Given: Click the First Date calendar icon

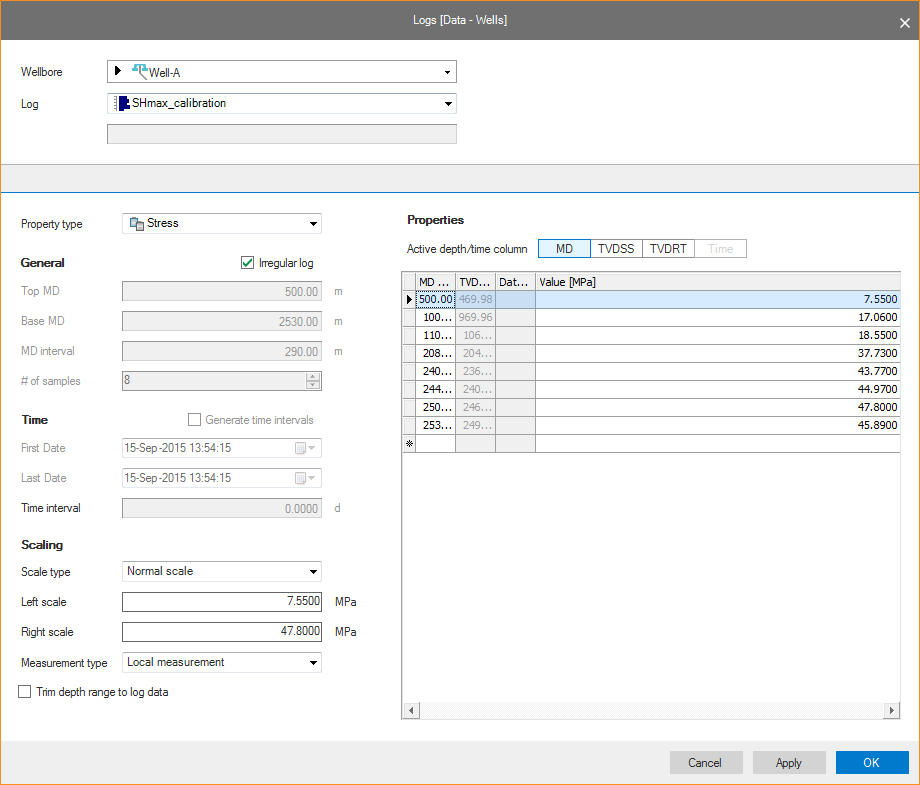Looking at the screenshot, I should tap(301, 449).
